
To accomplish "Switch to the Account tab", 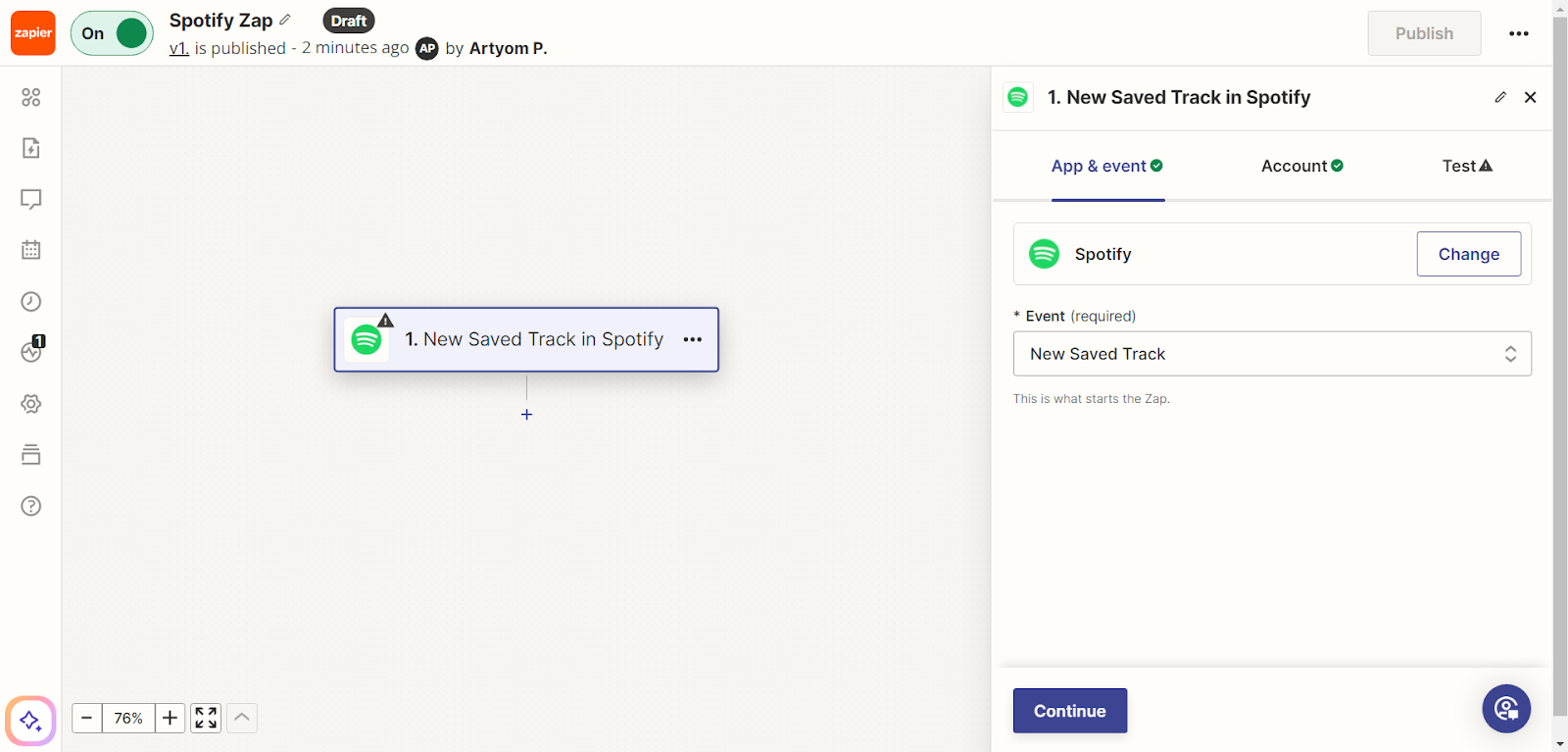I will point(1302,166).
